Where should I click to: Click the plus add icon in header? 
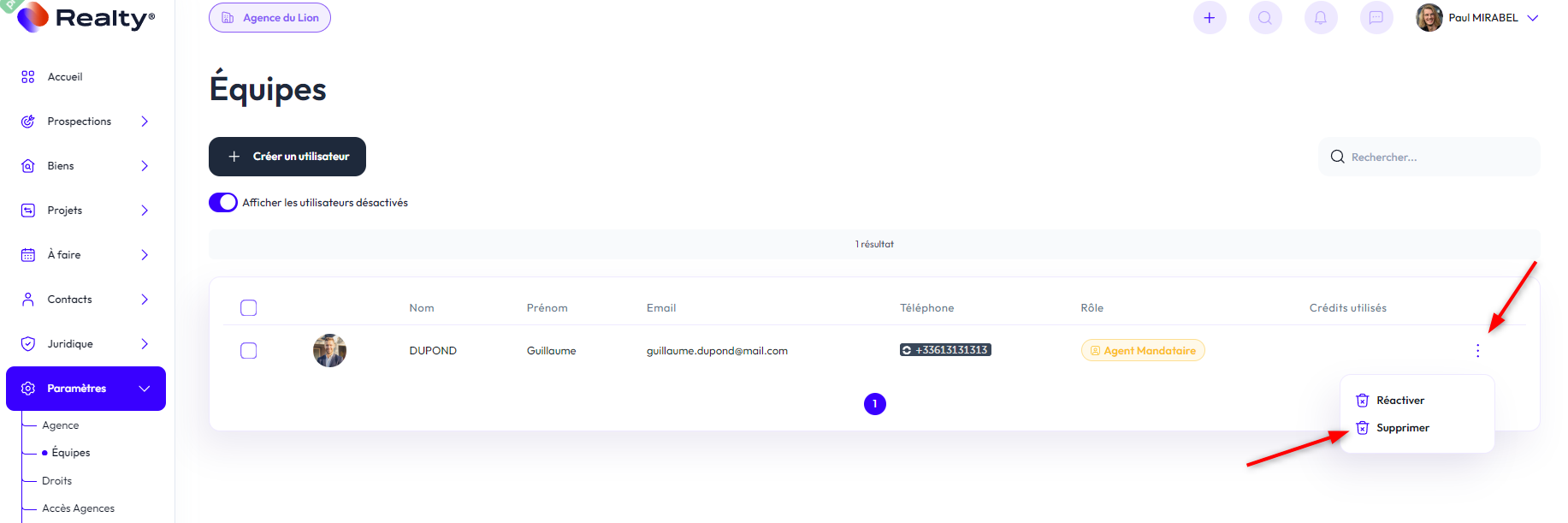tap(1209, 18)
